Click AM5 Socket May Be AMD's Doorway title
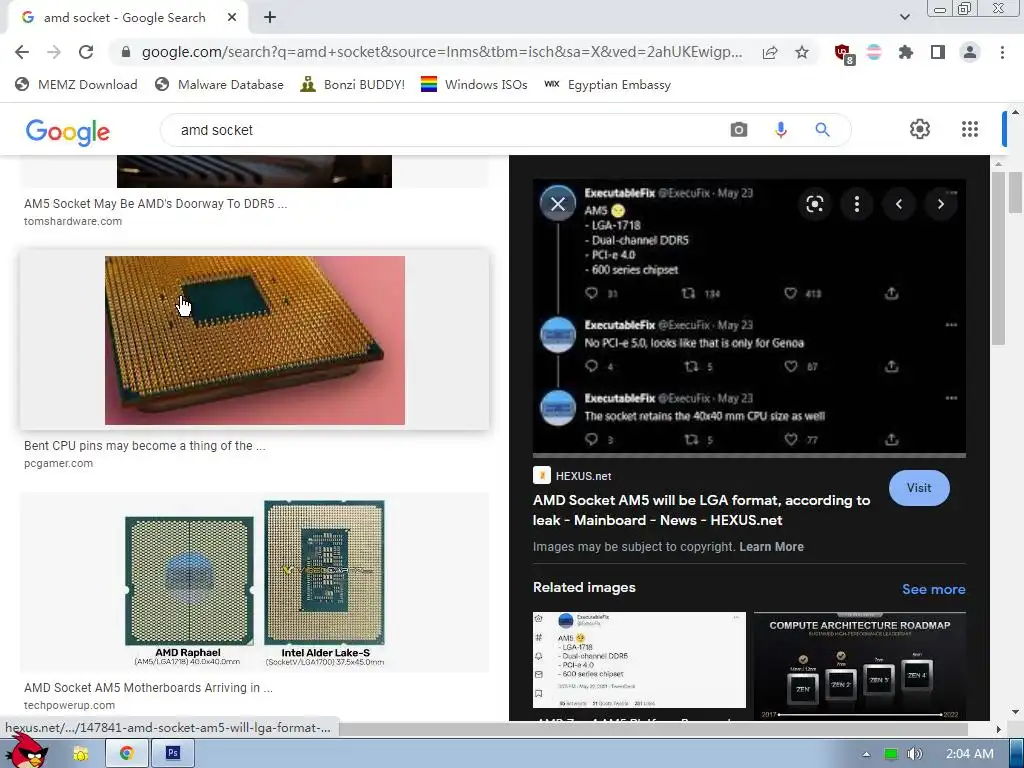The width and height of the screenshot is (1024, 768). tap(155, 204)
